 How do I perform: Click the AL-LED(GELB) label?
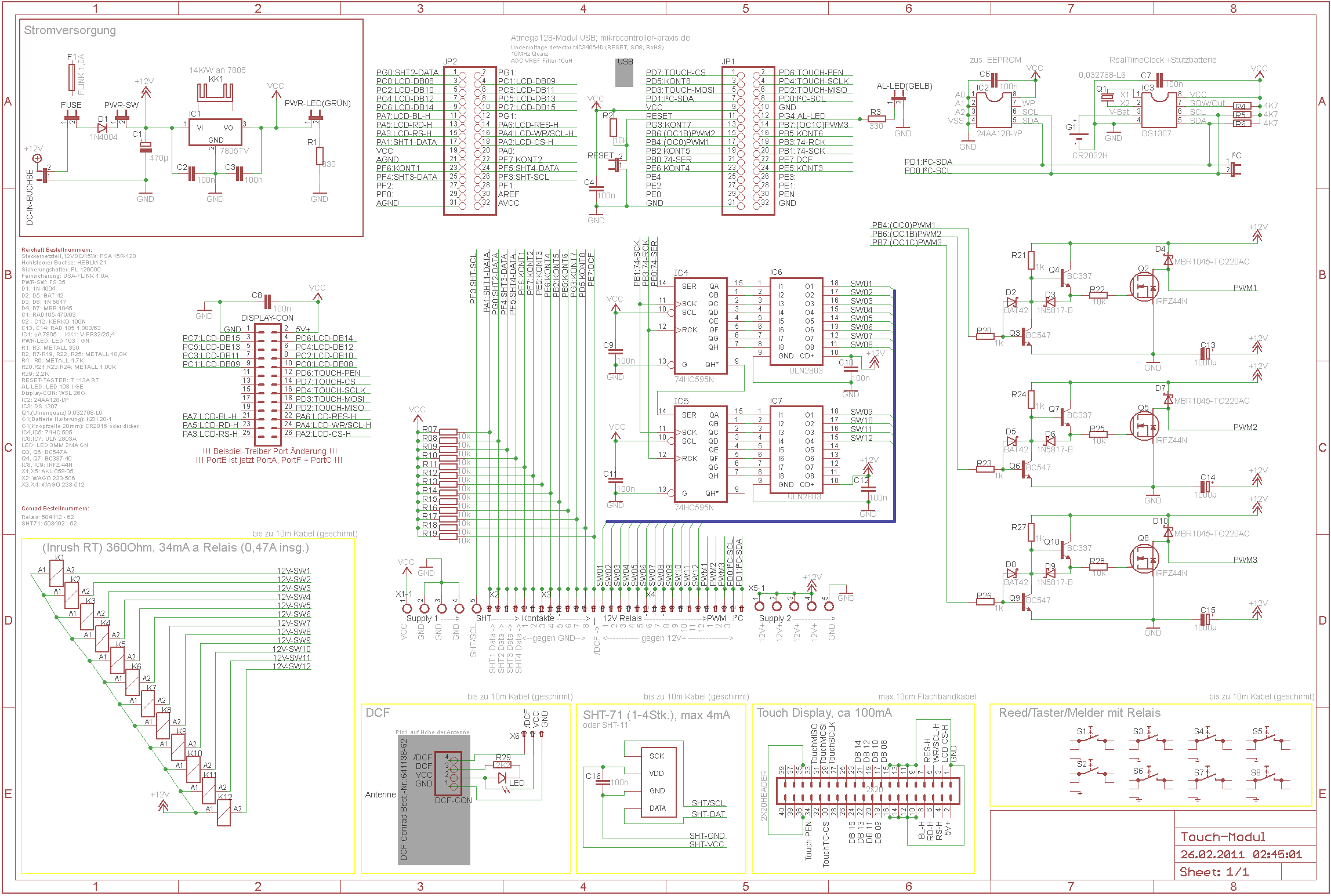[x=904, y=86]
